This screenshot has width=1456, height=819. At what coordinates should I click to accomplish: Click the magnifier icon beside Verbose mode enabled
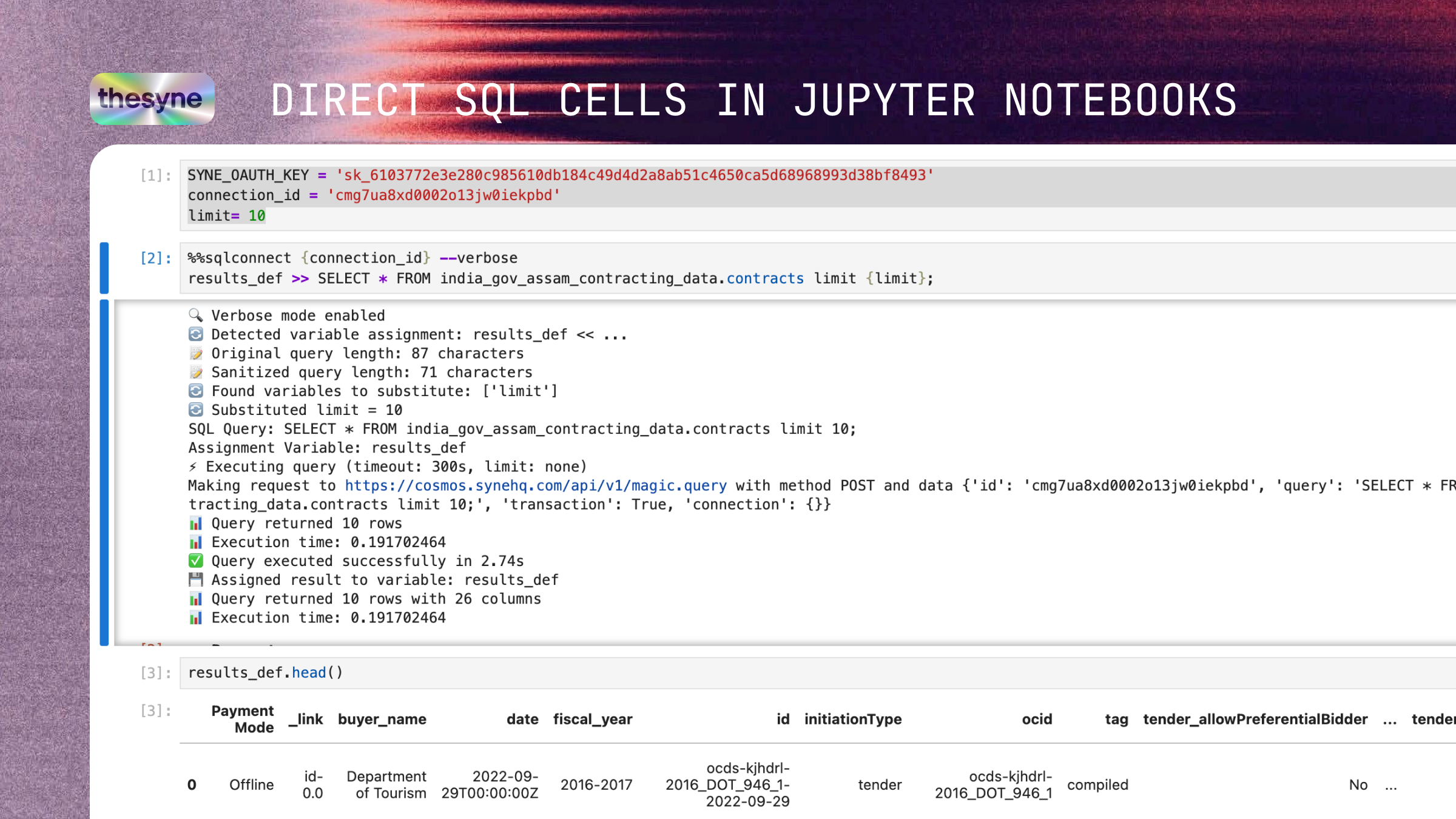pos(195,315)
